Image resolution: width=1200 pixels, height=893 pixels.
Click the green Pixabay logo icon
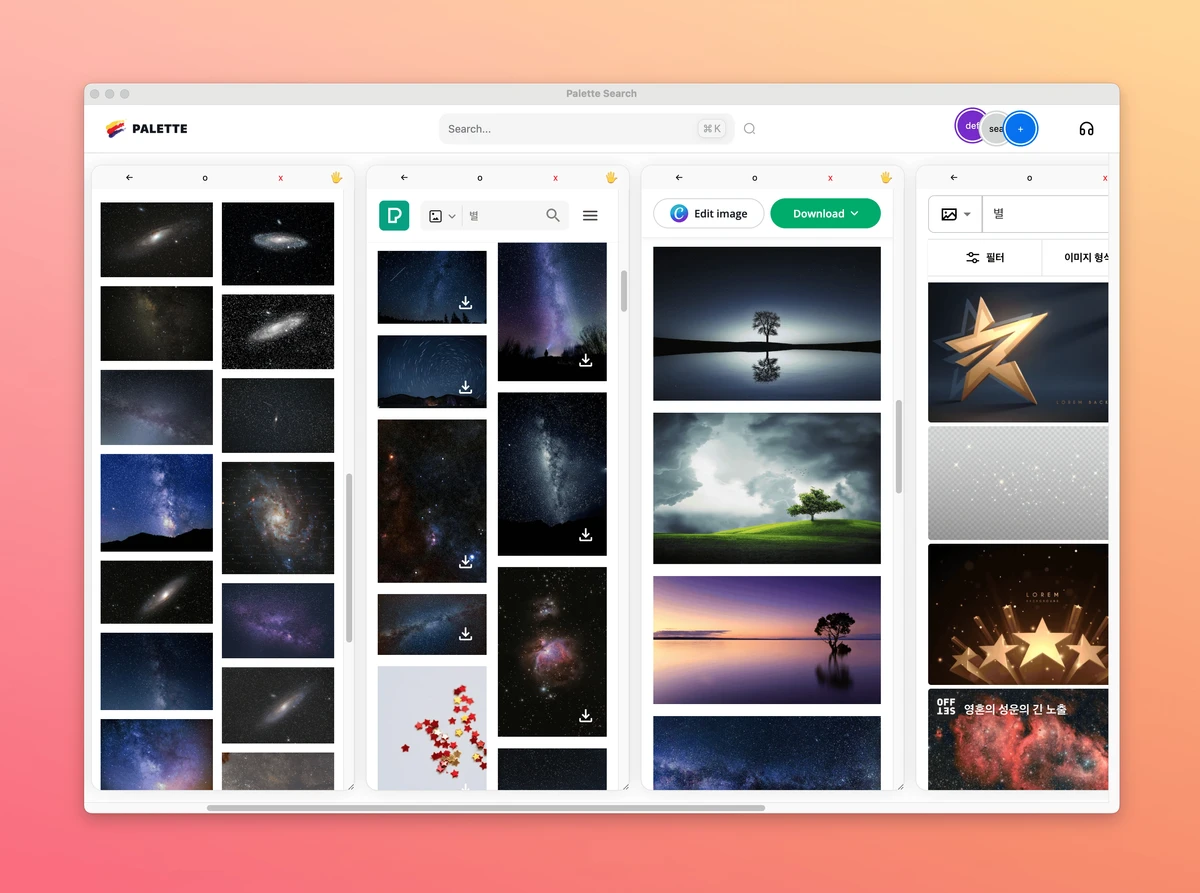point(394,215)
